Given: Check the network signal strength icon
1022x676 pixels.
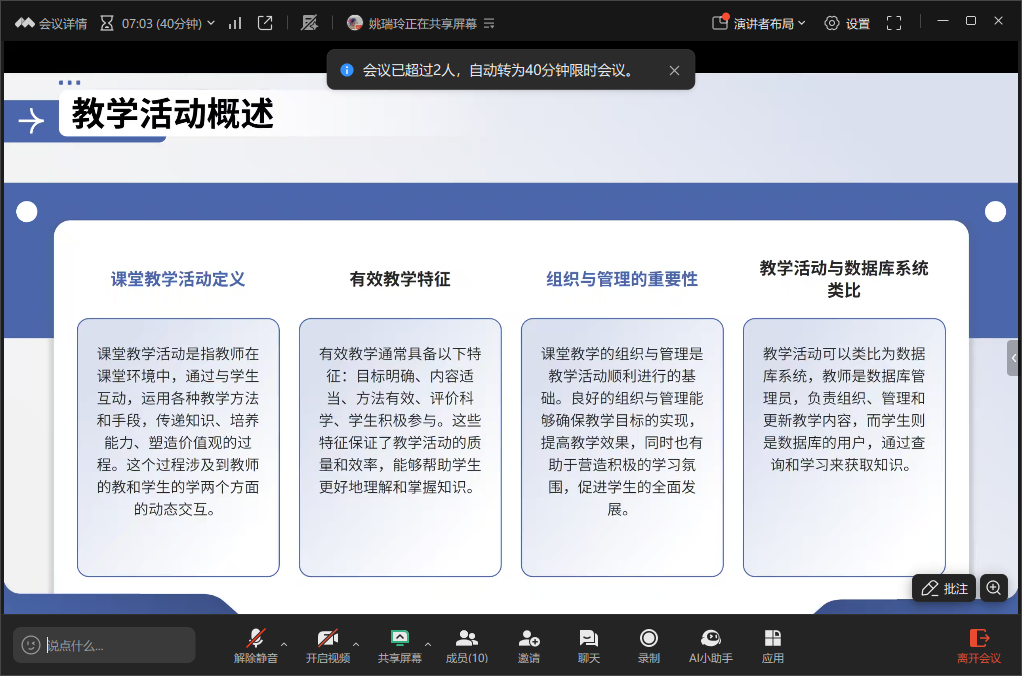Looking at the screenshot, I should click(235, 23).
